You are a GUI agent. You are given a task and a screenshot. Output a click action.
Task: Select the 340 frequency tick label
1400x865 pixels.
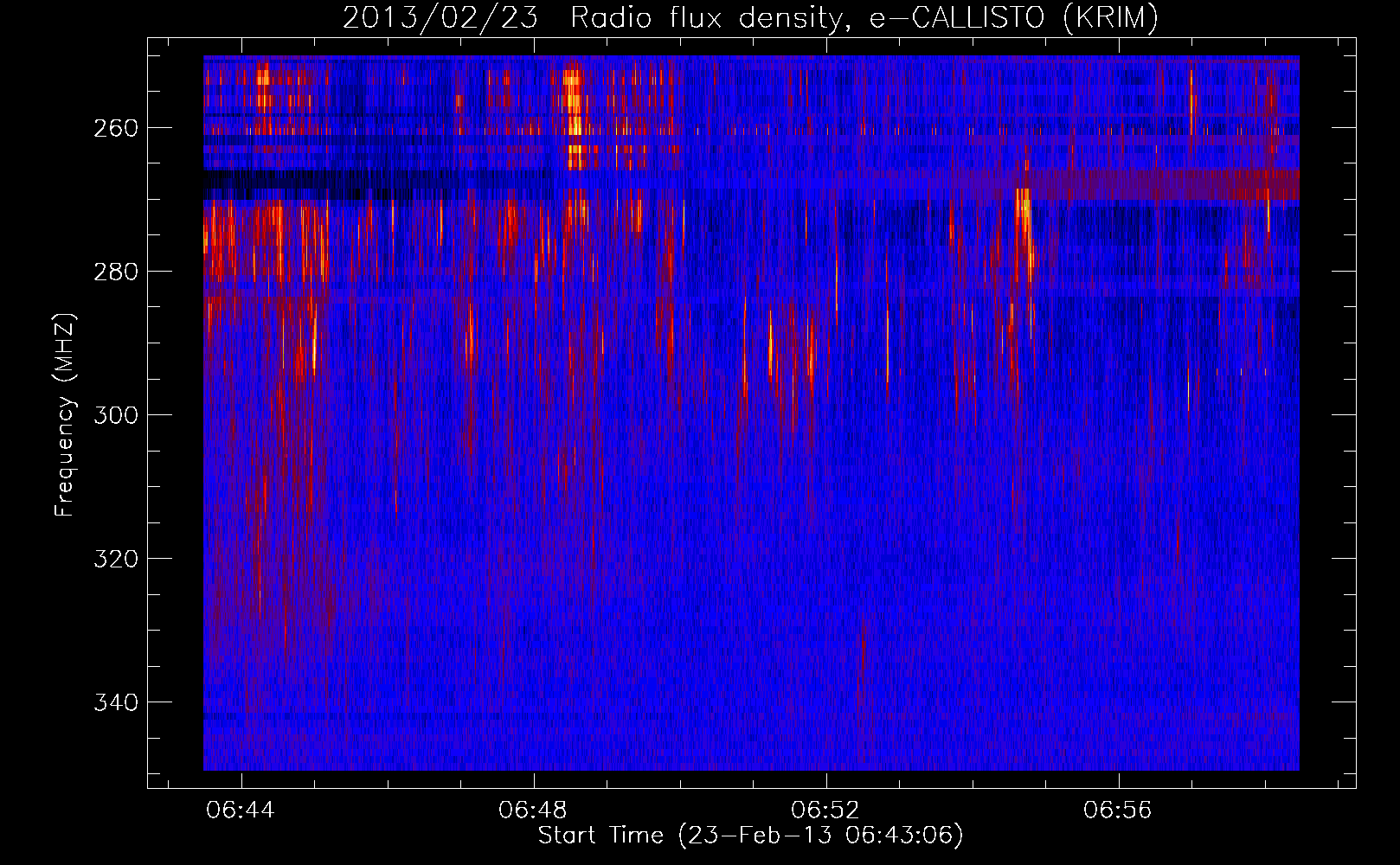click(x=115, y=702)
